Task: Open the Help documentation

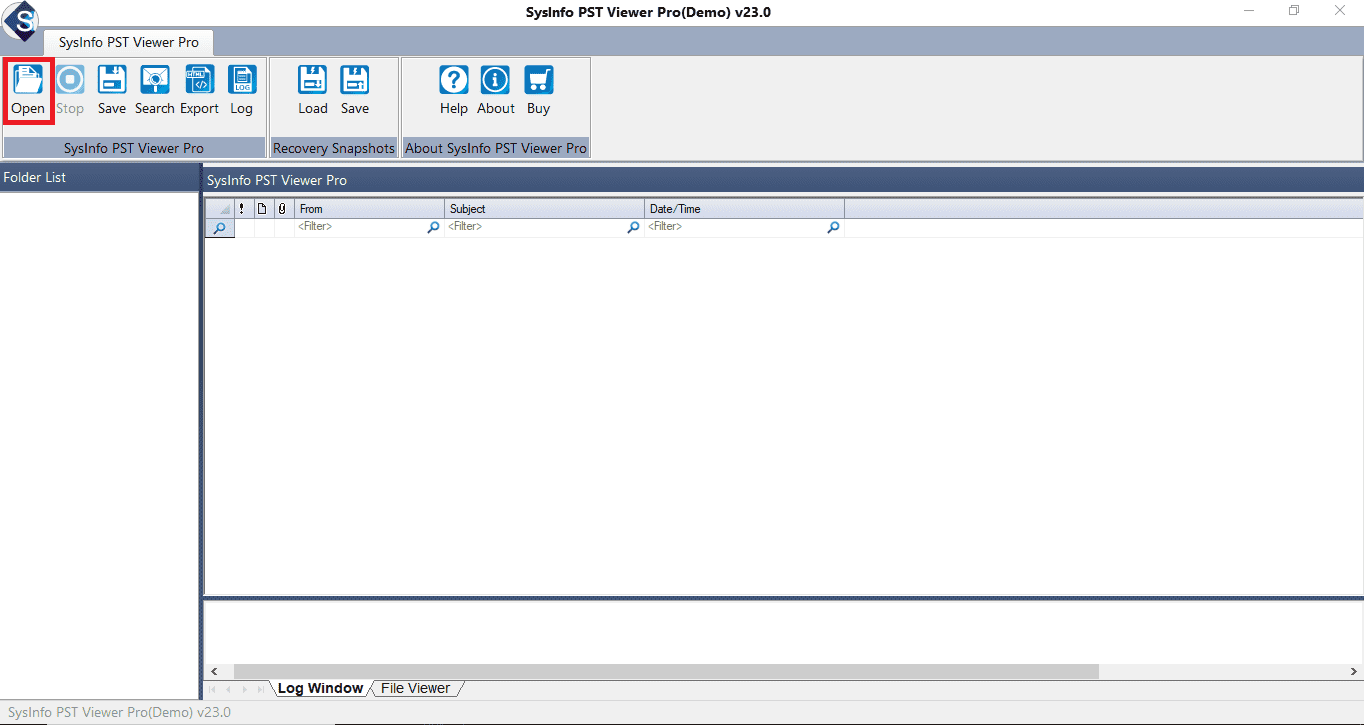Action: [x=453, y=90]
